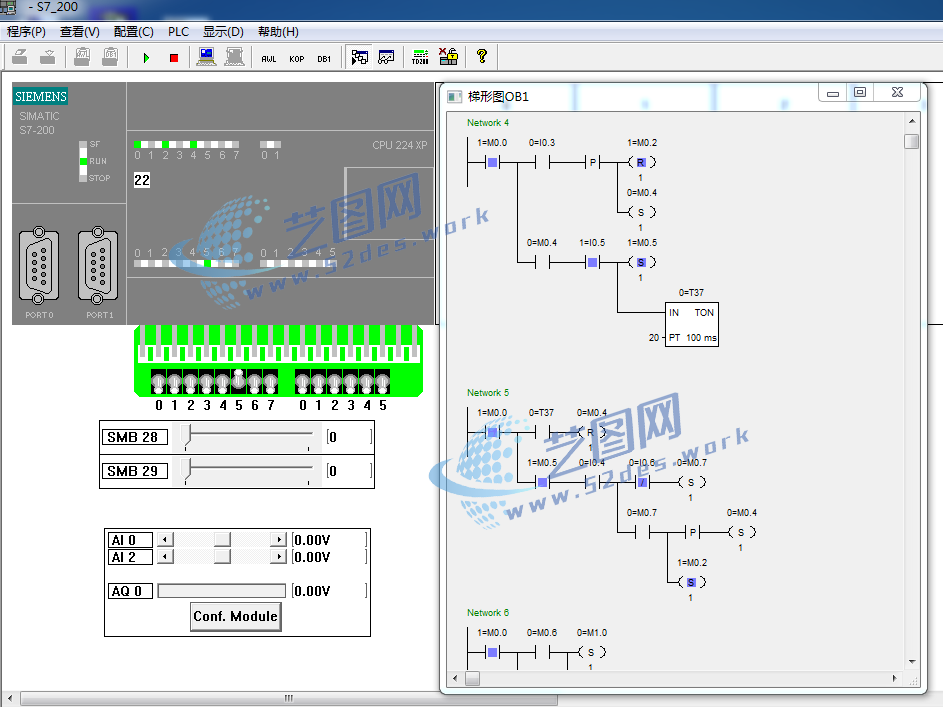The width and height of the screenshot is (943, 707).
Task: Click the AI 2 slider thumb
Action: [x=222, y=557]
